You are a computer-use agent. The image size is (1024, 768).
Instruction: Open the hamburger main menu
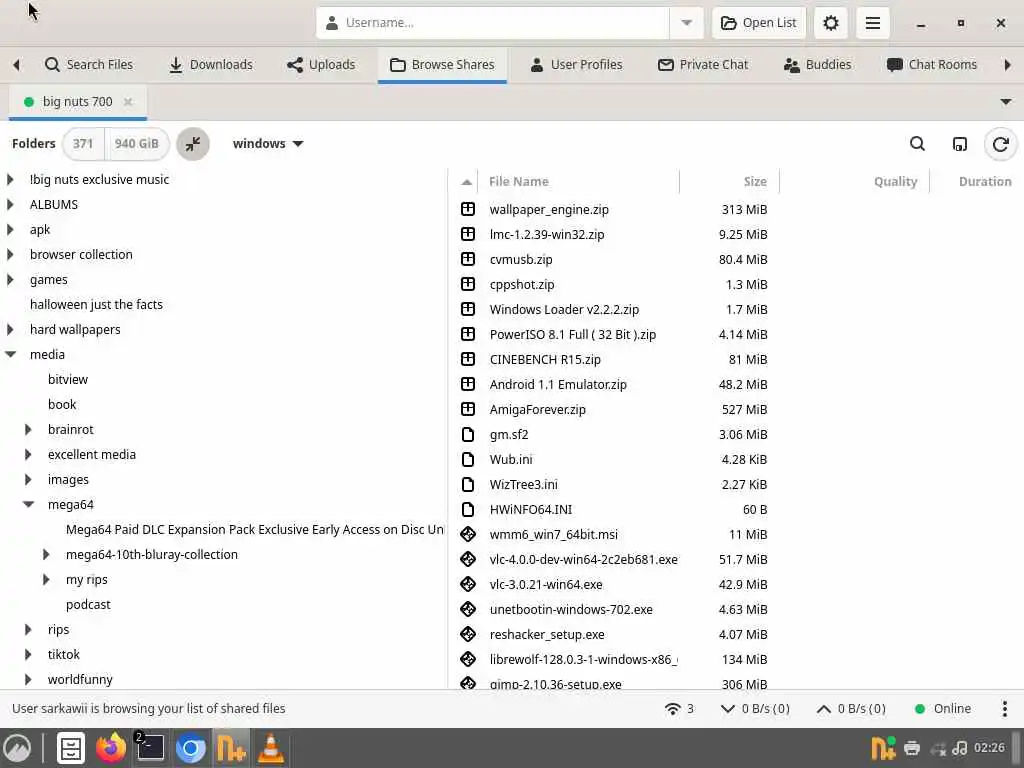pos(872,23)
